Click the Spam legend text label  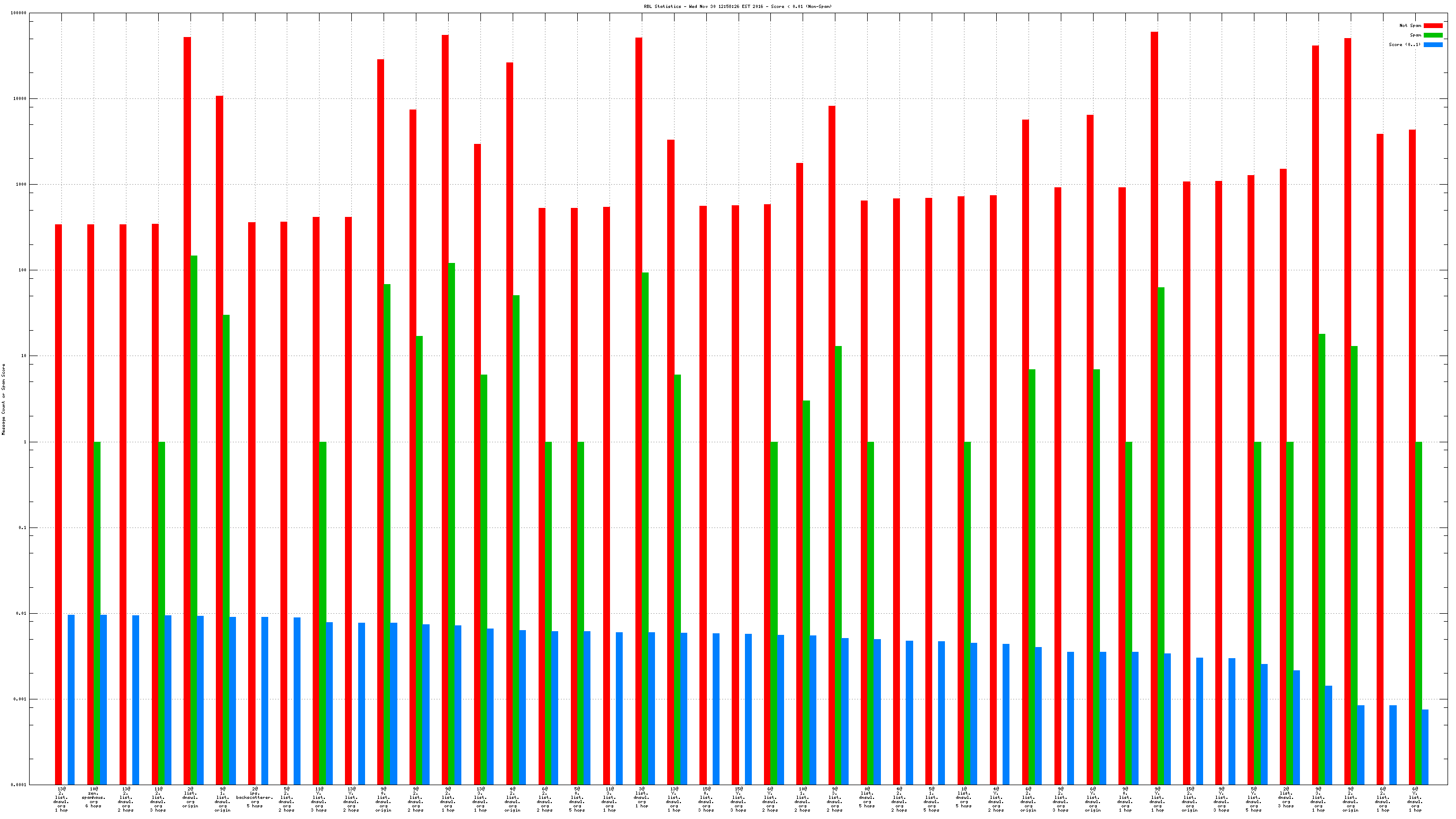pos(1415,35)
